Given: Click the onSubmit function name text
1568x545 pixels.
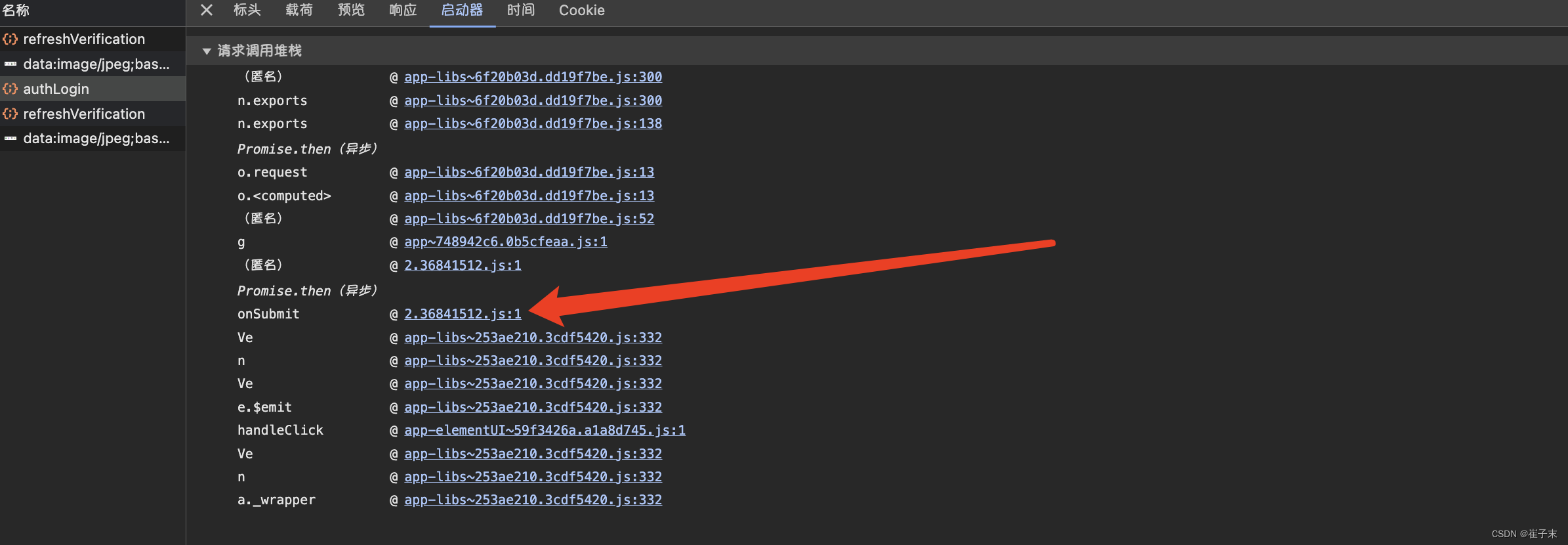Looking at the screenshot, I should [x=268, y=314].
